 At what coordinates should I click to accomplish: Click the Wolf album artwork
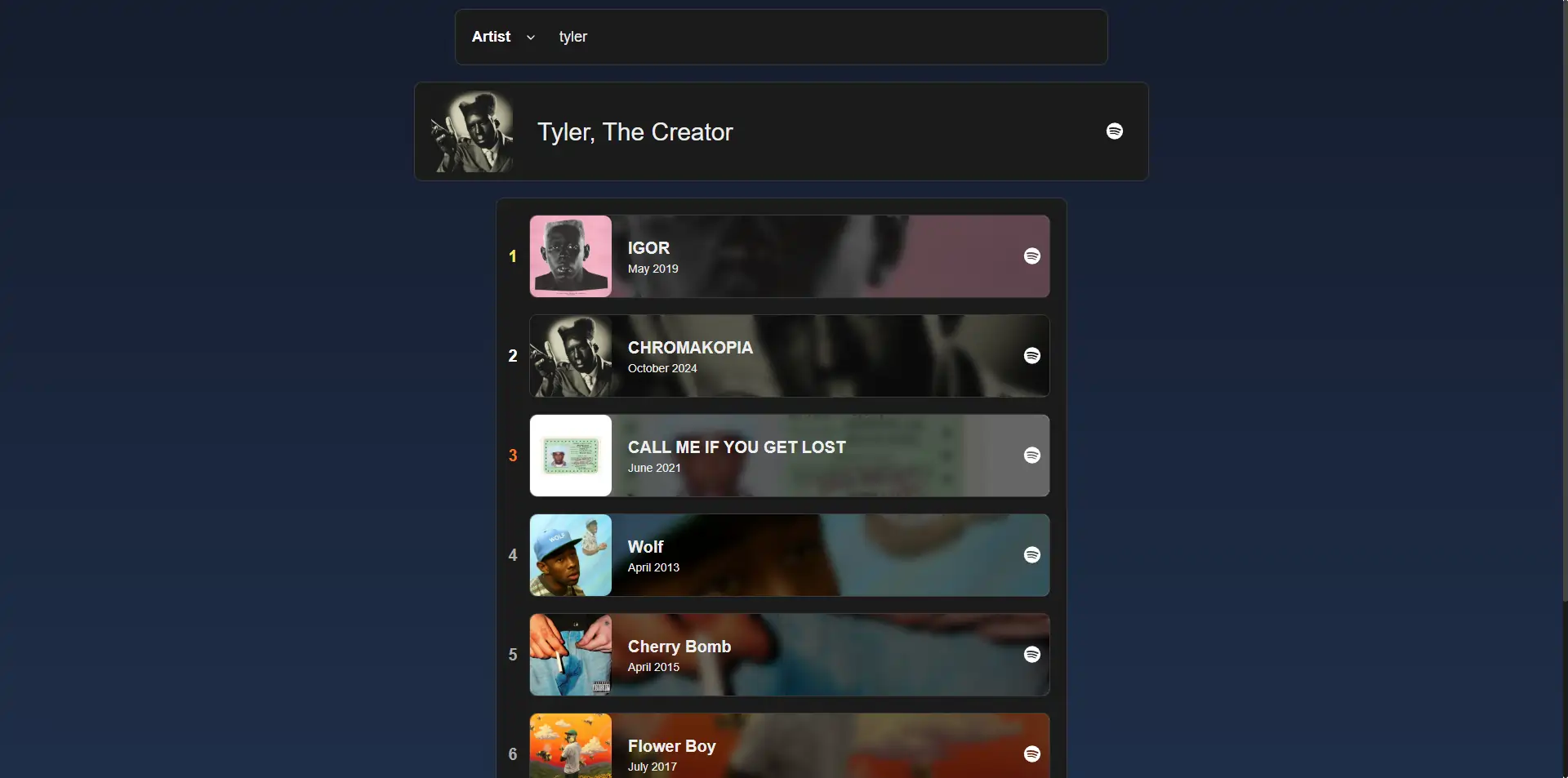click(570, 555)
